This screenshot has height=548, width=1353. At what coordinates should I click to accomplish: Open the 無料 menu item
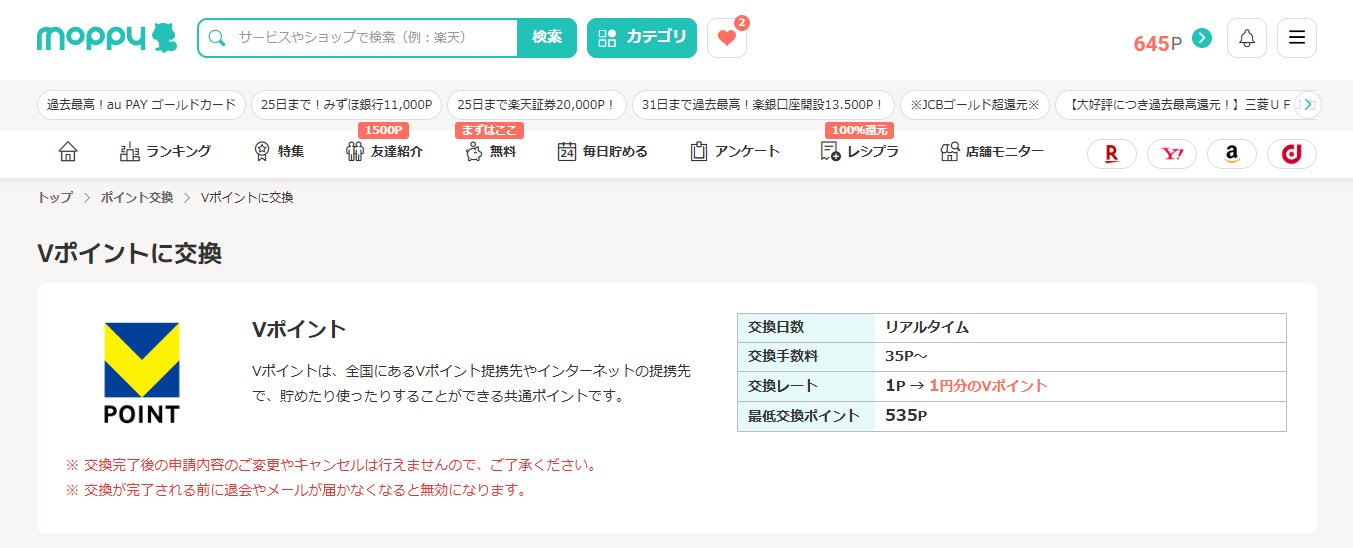[x=490, y=152]
